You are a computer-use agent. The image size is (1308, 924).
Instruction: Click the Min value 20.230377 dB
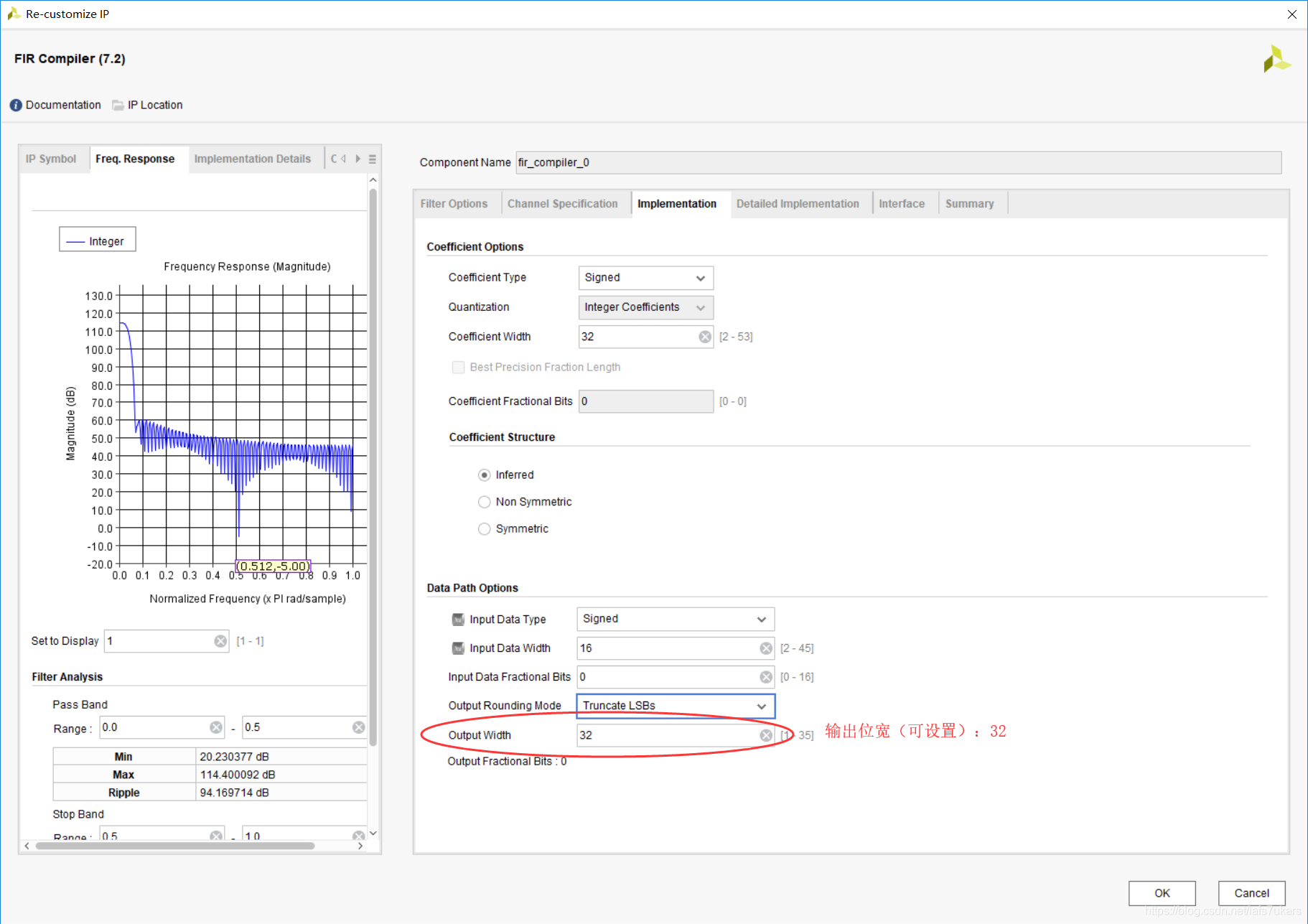click(x=235, y=757)
